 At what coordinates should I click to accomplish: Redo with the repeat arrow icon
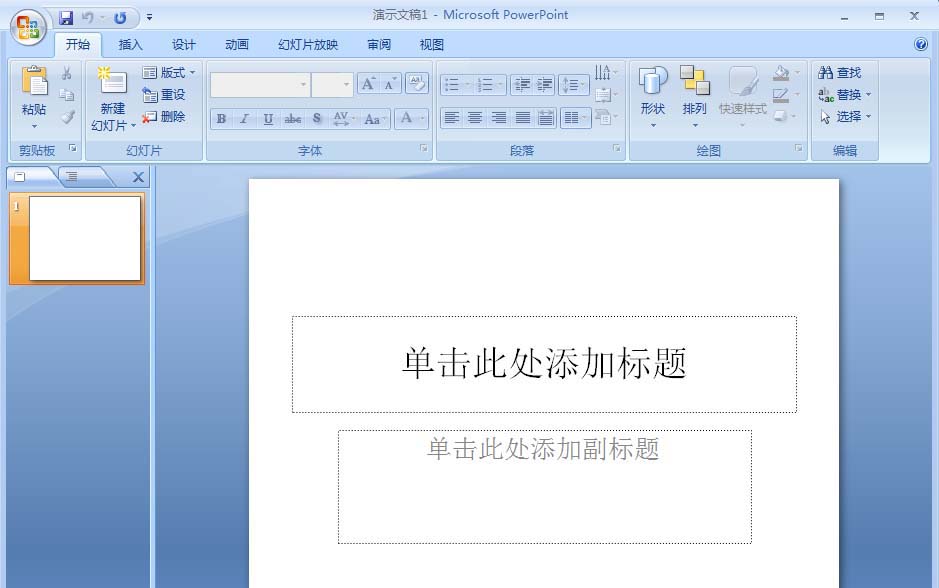coord(120,18)
